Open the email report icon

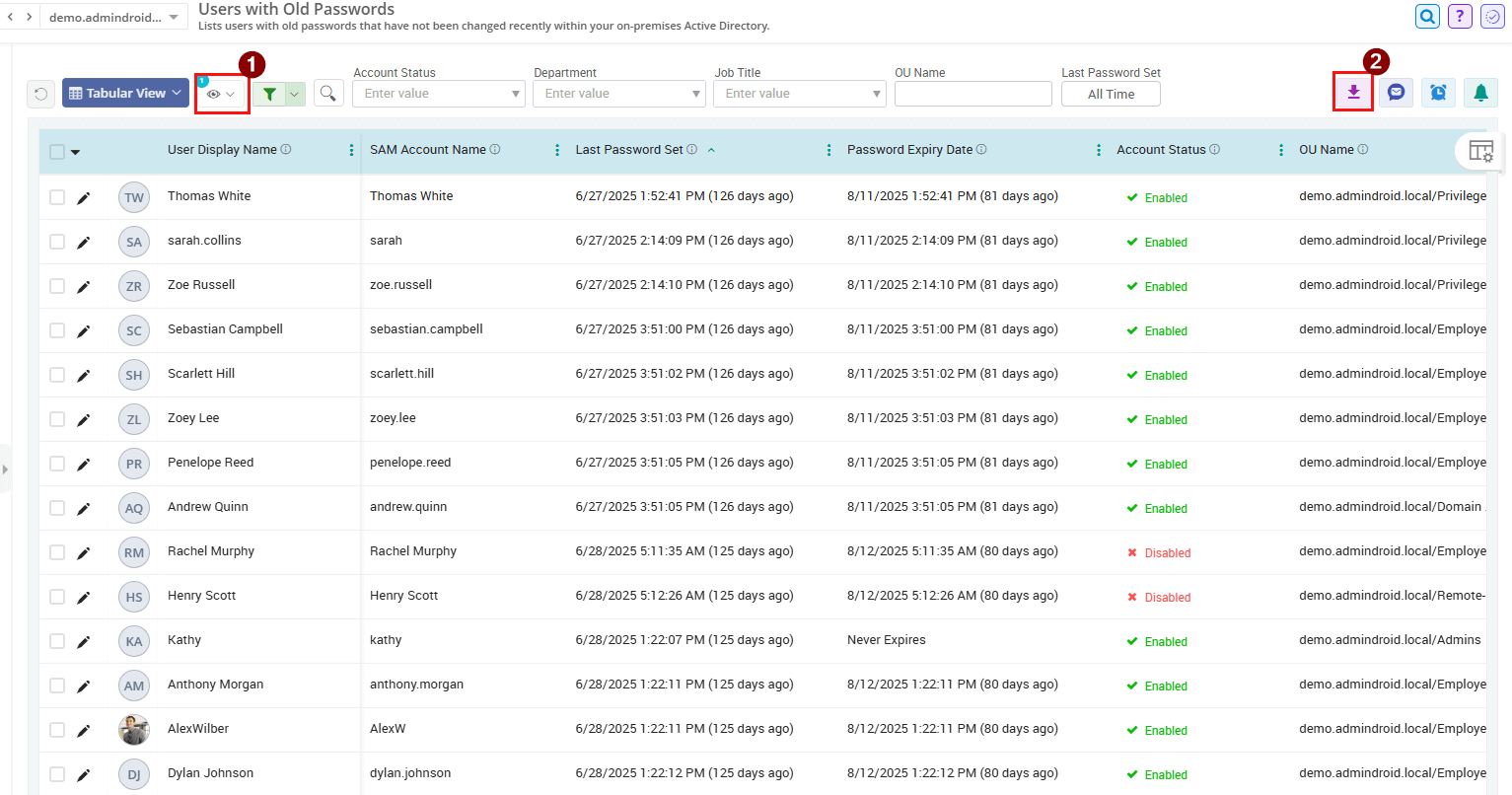tap(1396, 92)
